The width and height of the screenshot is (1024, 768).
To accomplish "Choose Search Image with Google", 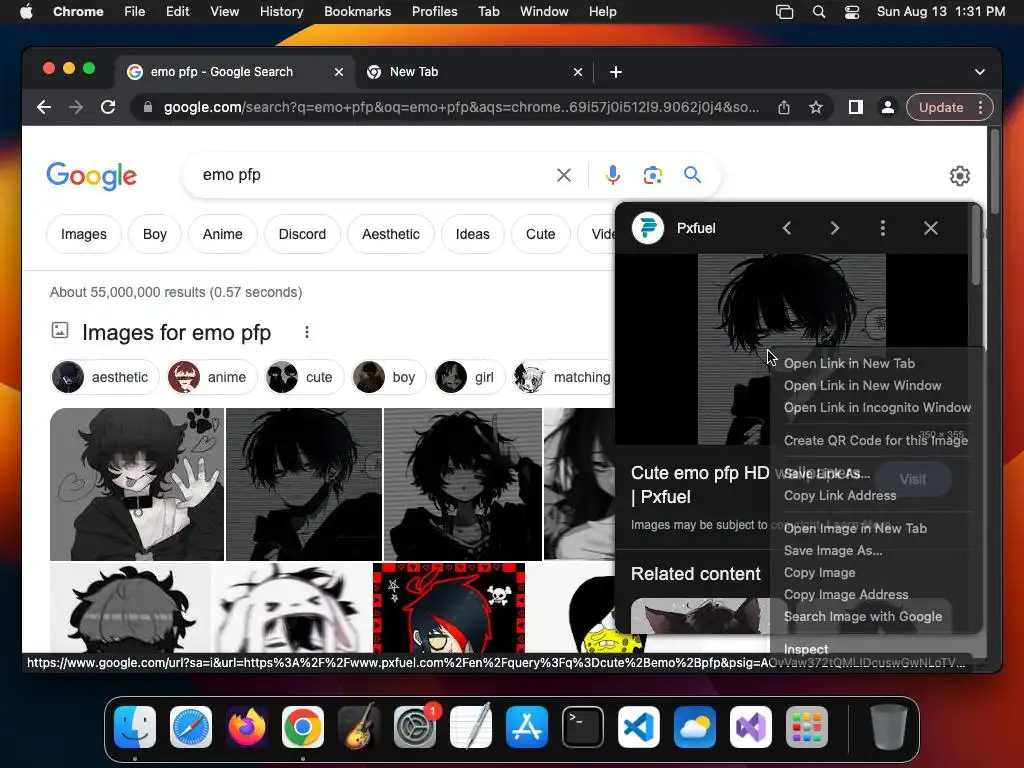I will point(863,616).
